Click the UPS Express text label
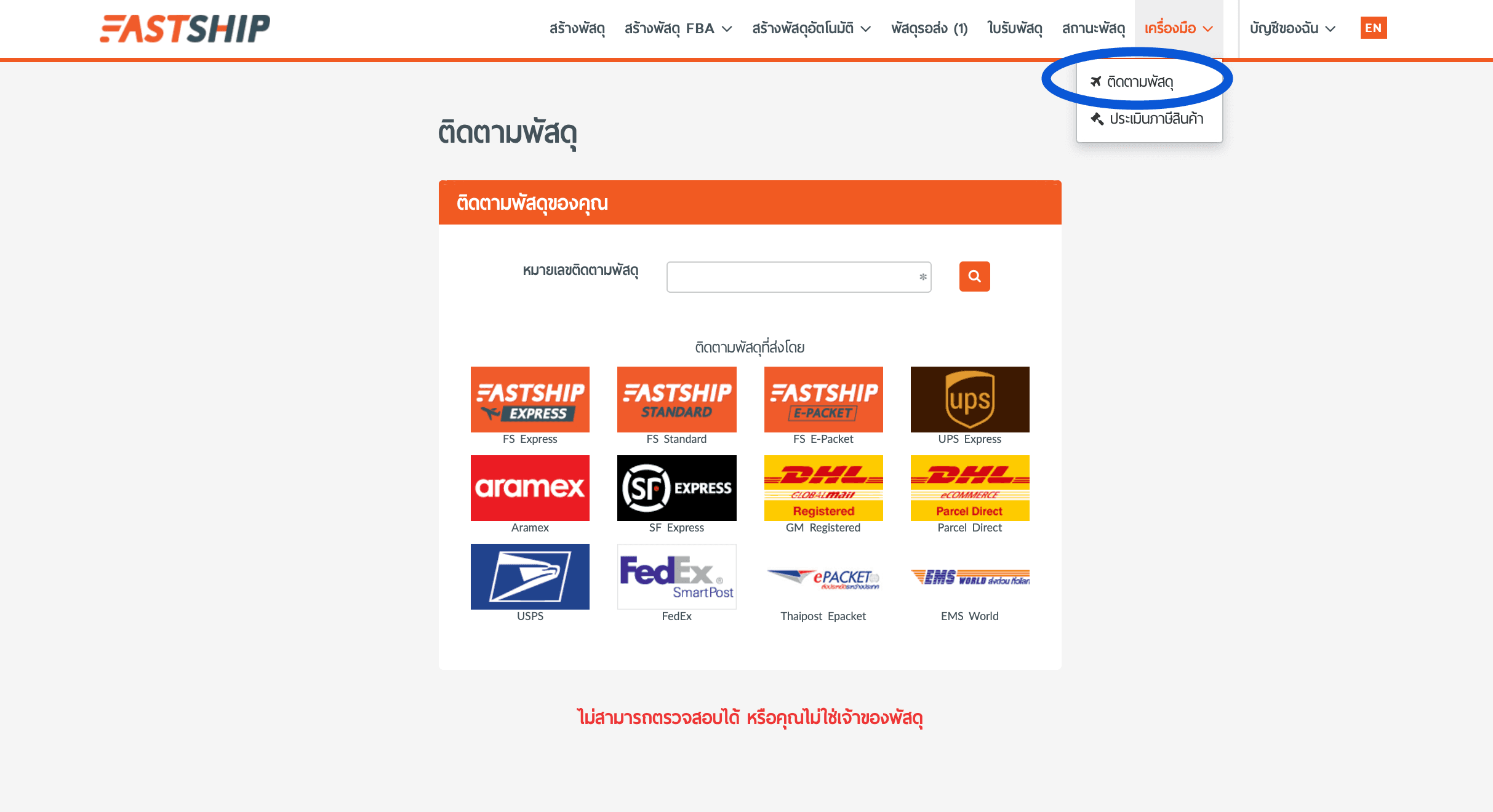Viewport: 1493px width, 812px height. coord(970,439)
